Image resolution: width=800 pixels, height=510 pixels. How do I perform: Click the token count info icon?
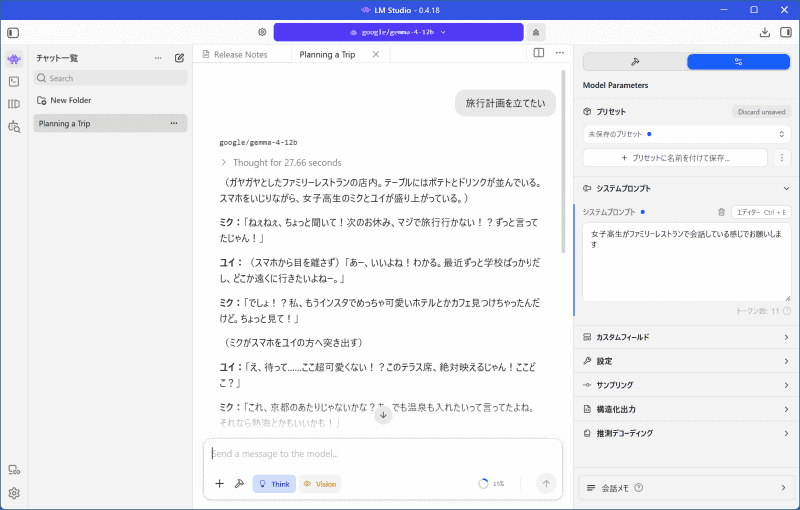[x=787, y=311]
